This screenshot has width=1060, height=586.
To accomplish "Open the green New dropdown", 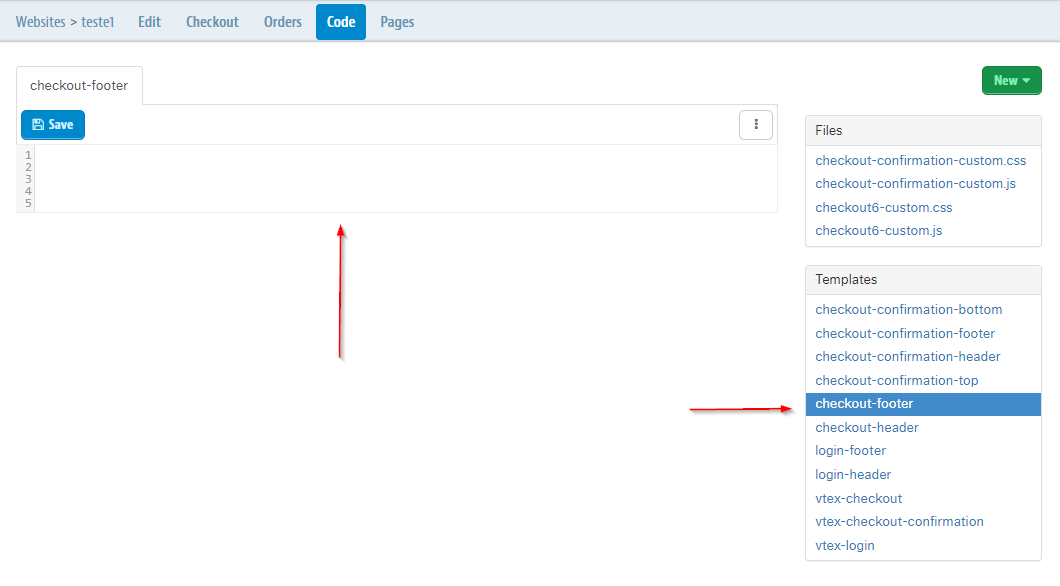I will tap(1011, 80).
